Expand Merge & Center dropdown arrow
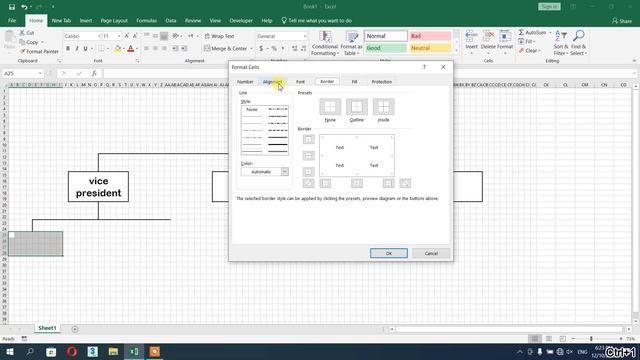 (251, 49)
